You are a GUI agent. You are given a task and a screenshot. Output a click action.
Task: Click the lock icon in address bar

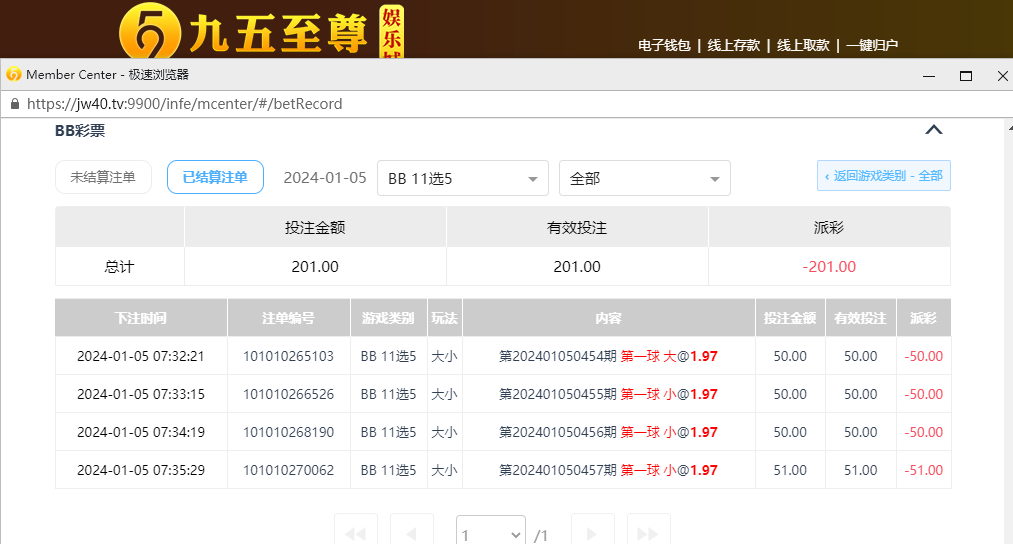click(x=15, y=104)
